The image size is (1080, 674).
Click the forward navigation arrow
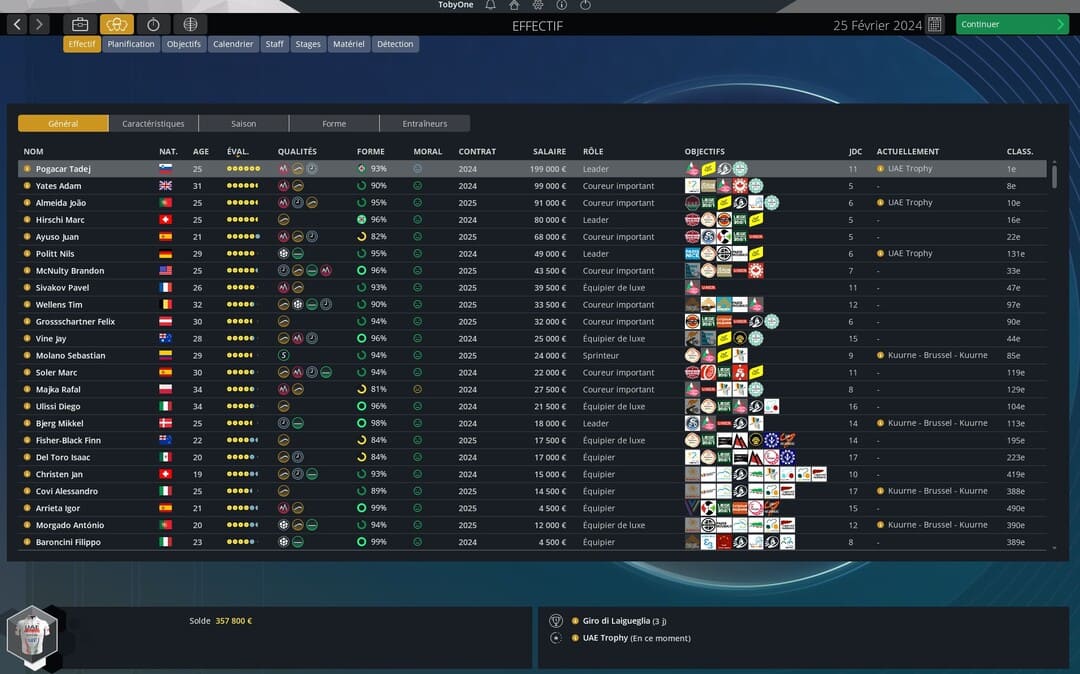pyautogui.click(x=39, y=25)
